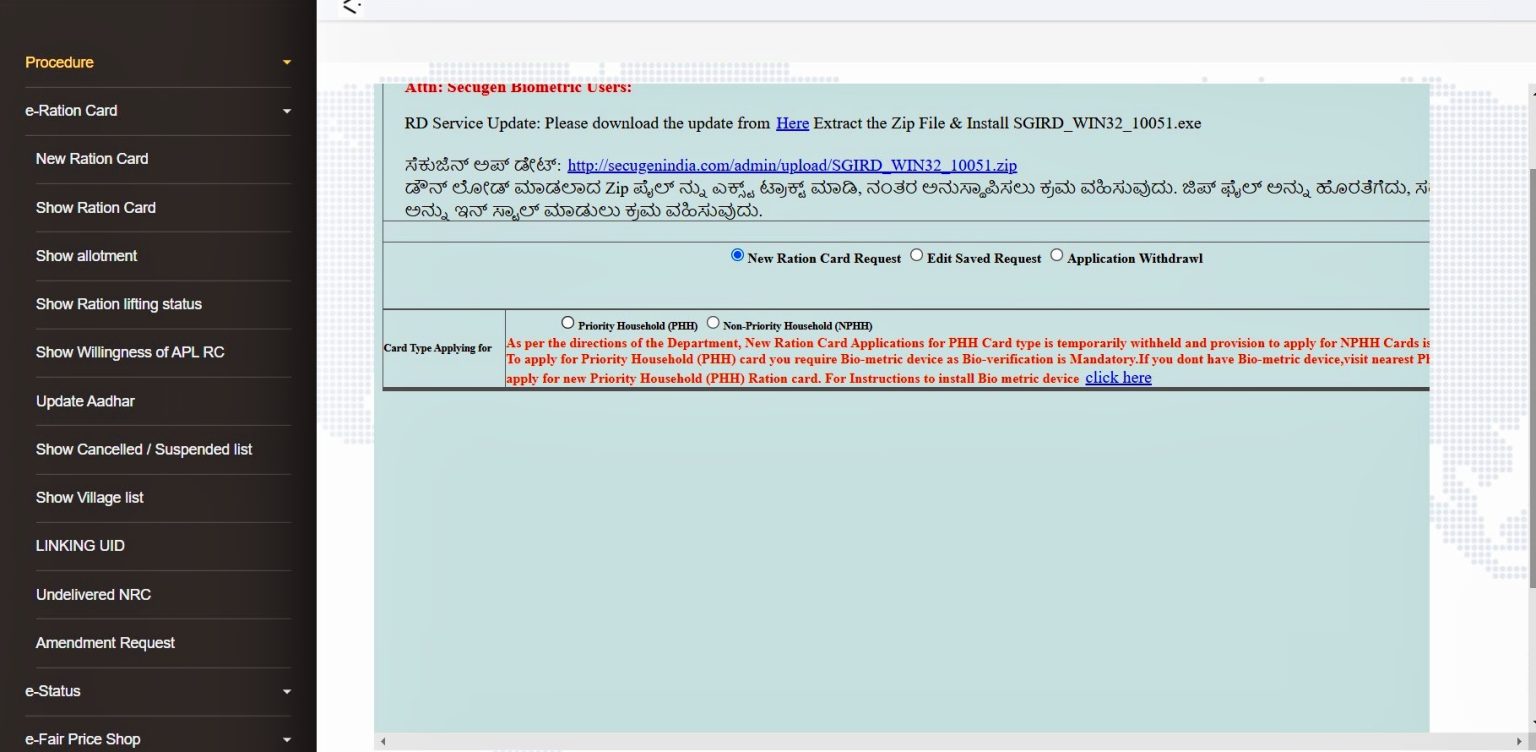1536x752 pixels.
Task: Select Non-Priority Household (NPHH) card type
Action: tap(713, 322)
